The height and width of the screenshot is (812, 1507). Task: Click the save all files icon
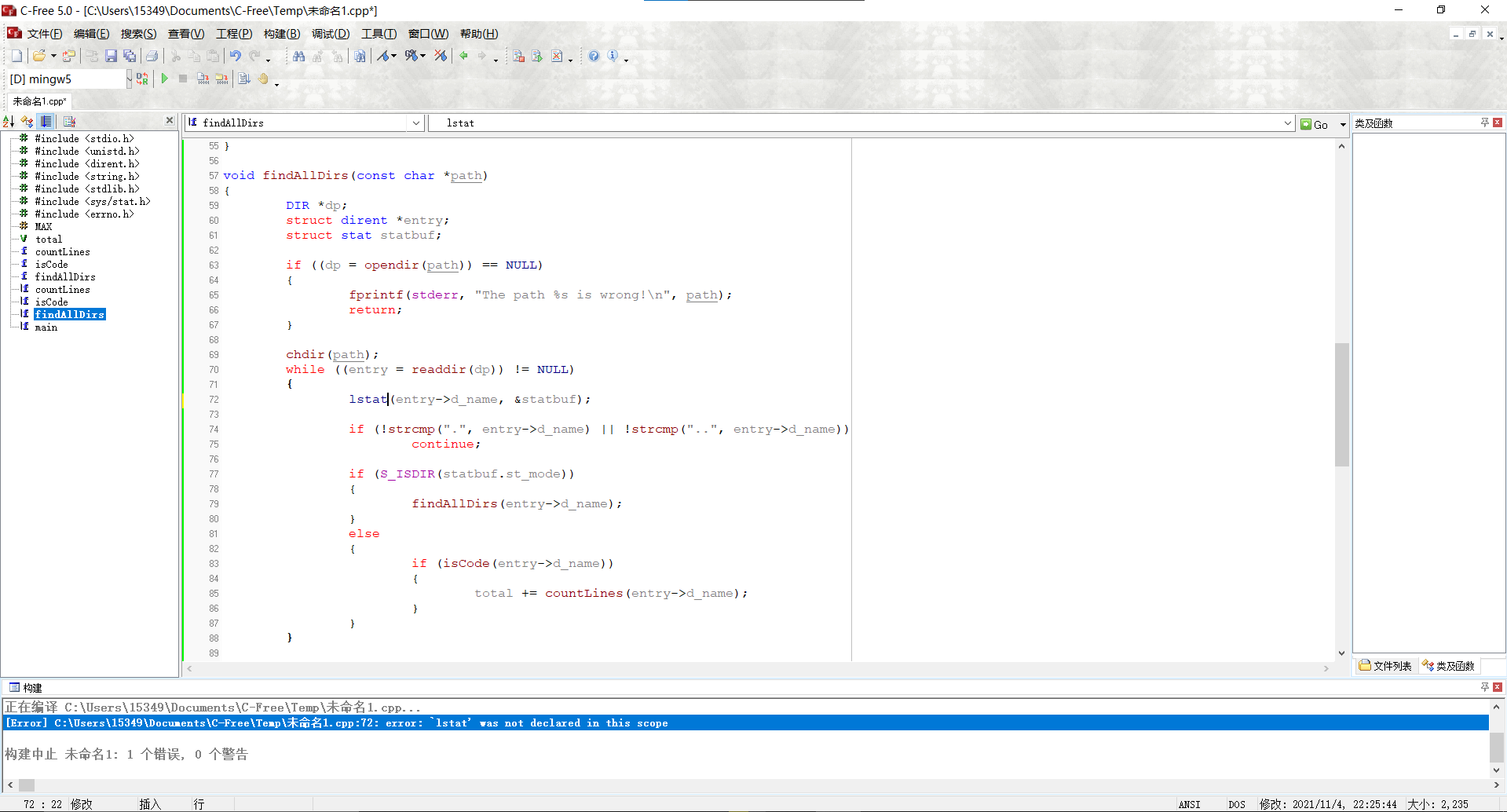click(130, 56)
